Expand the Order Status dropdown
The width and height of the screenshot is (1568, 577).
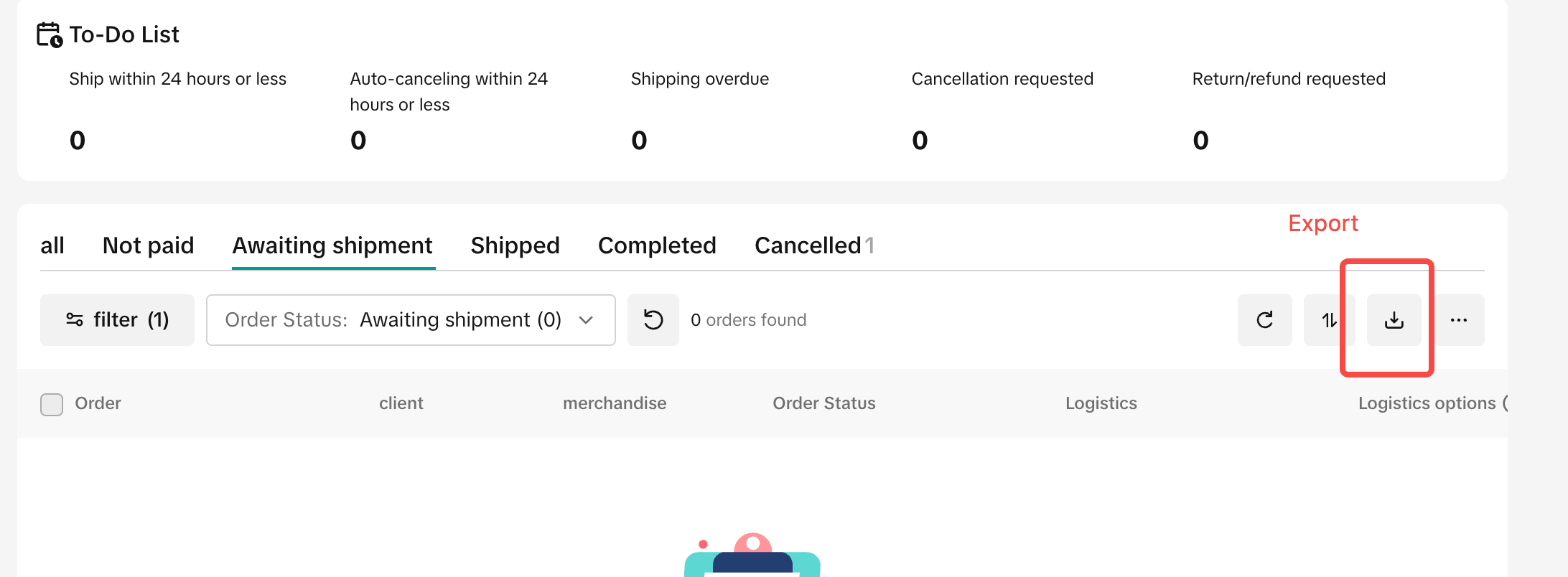410,320
